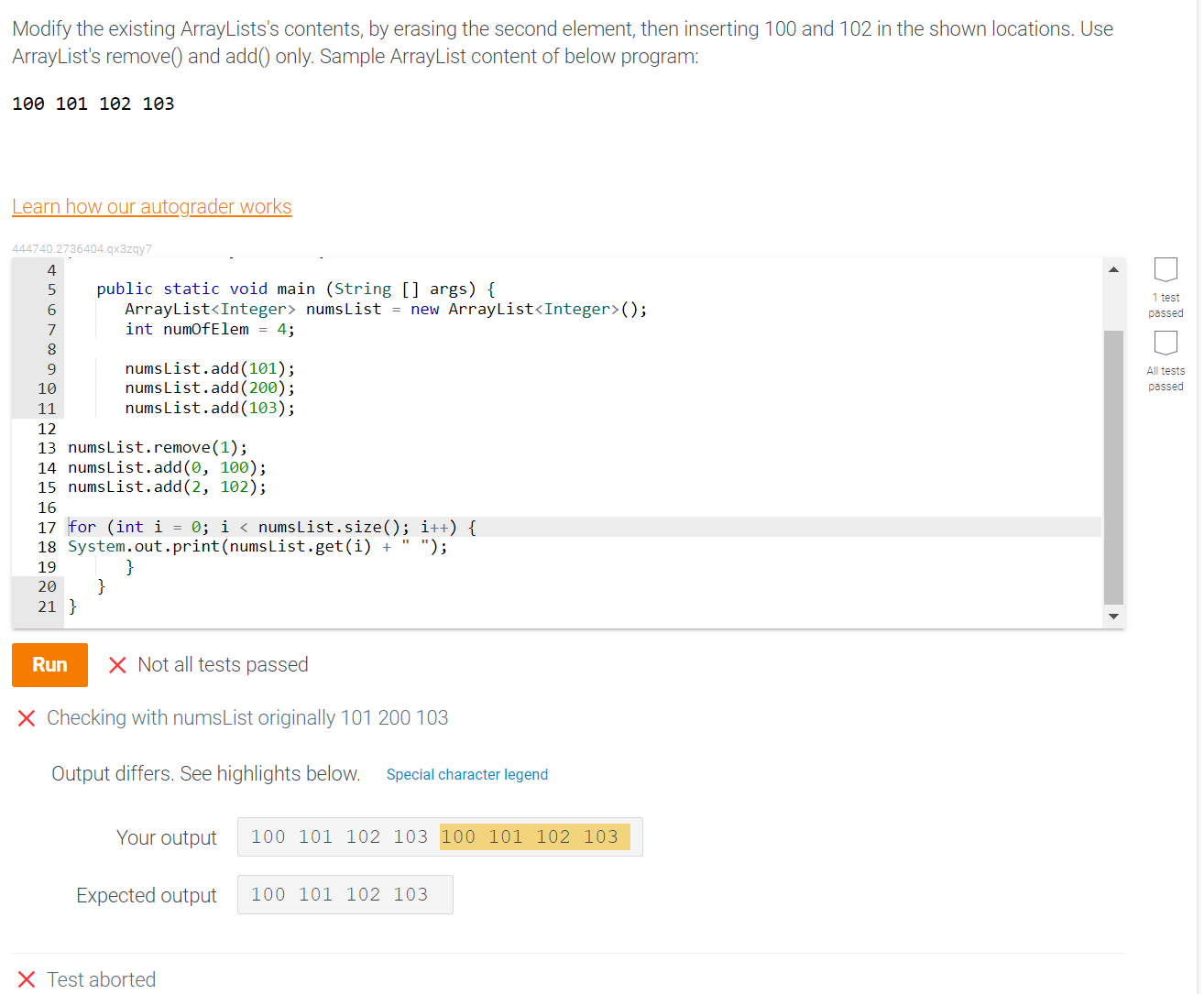Viewport: 1204px width, 994px height.
Task: Click the highlighted for loop line
Action: 270,527
